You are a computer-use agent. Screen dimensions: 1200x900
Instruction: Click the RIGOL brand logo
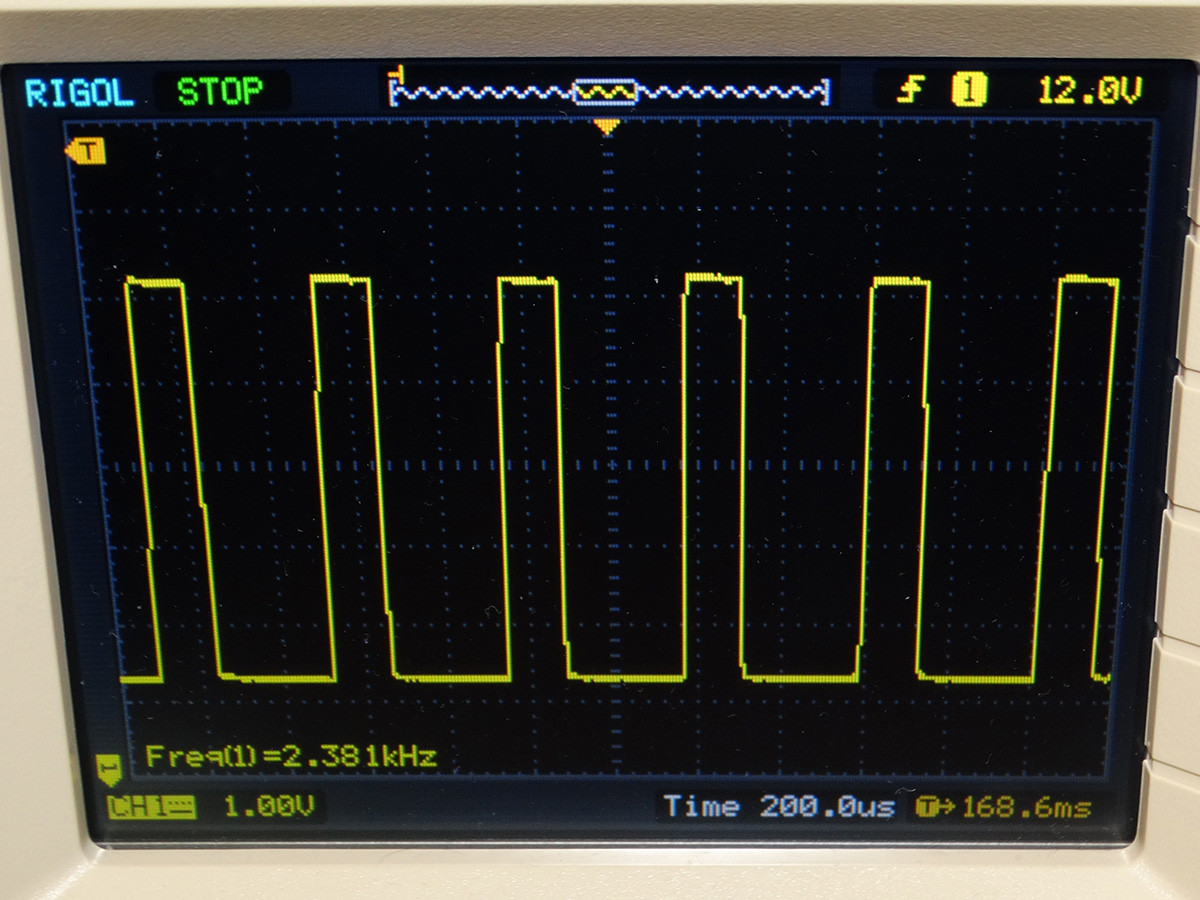click(78, 93)
